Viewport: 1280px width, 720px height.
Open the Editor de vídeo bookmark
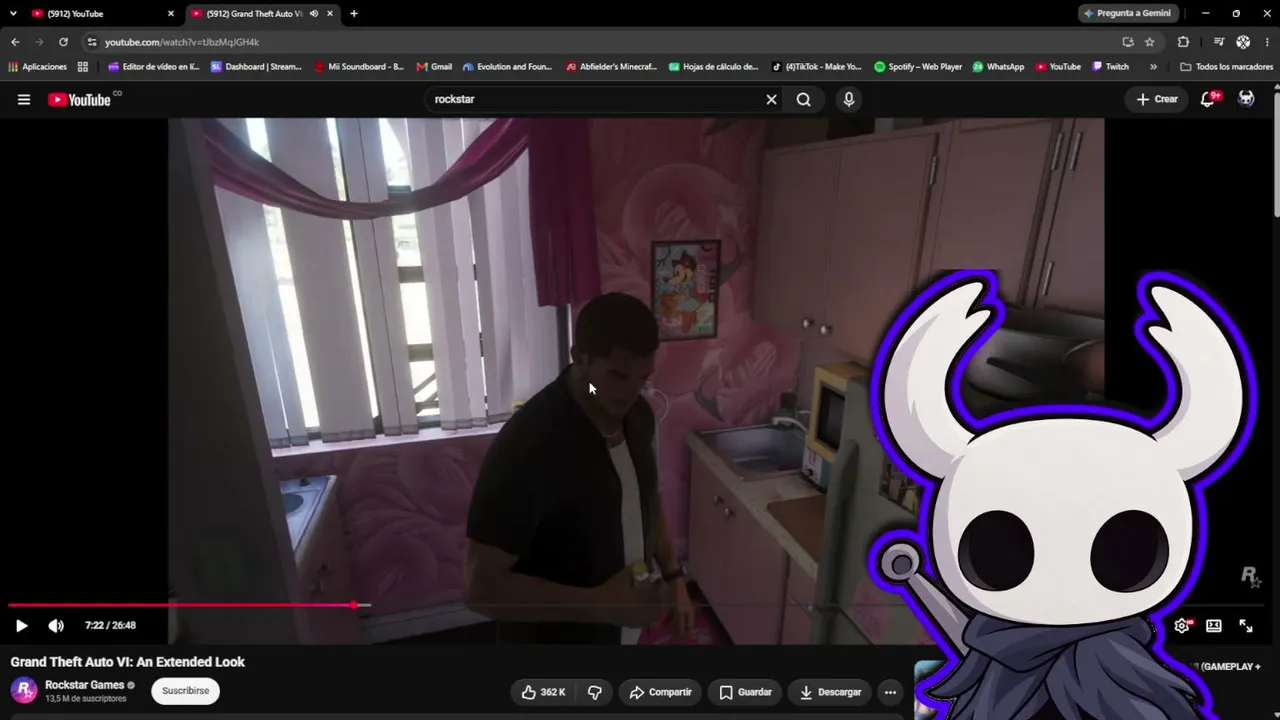pyautogui.click(x=154, y=67)
